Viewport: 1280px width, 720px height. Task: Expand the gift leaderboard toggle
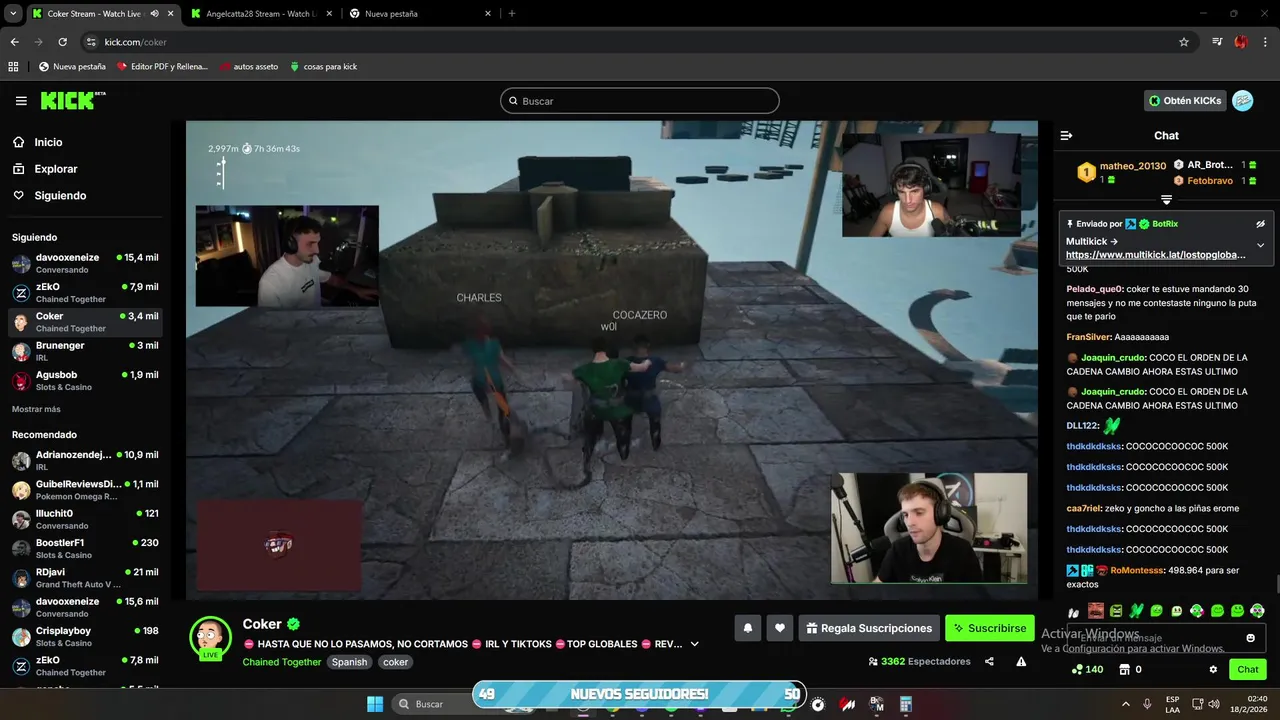click(x=1166, y=200)
